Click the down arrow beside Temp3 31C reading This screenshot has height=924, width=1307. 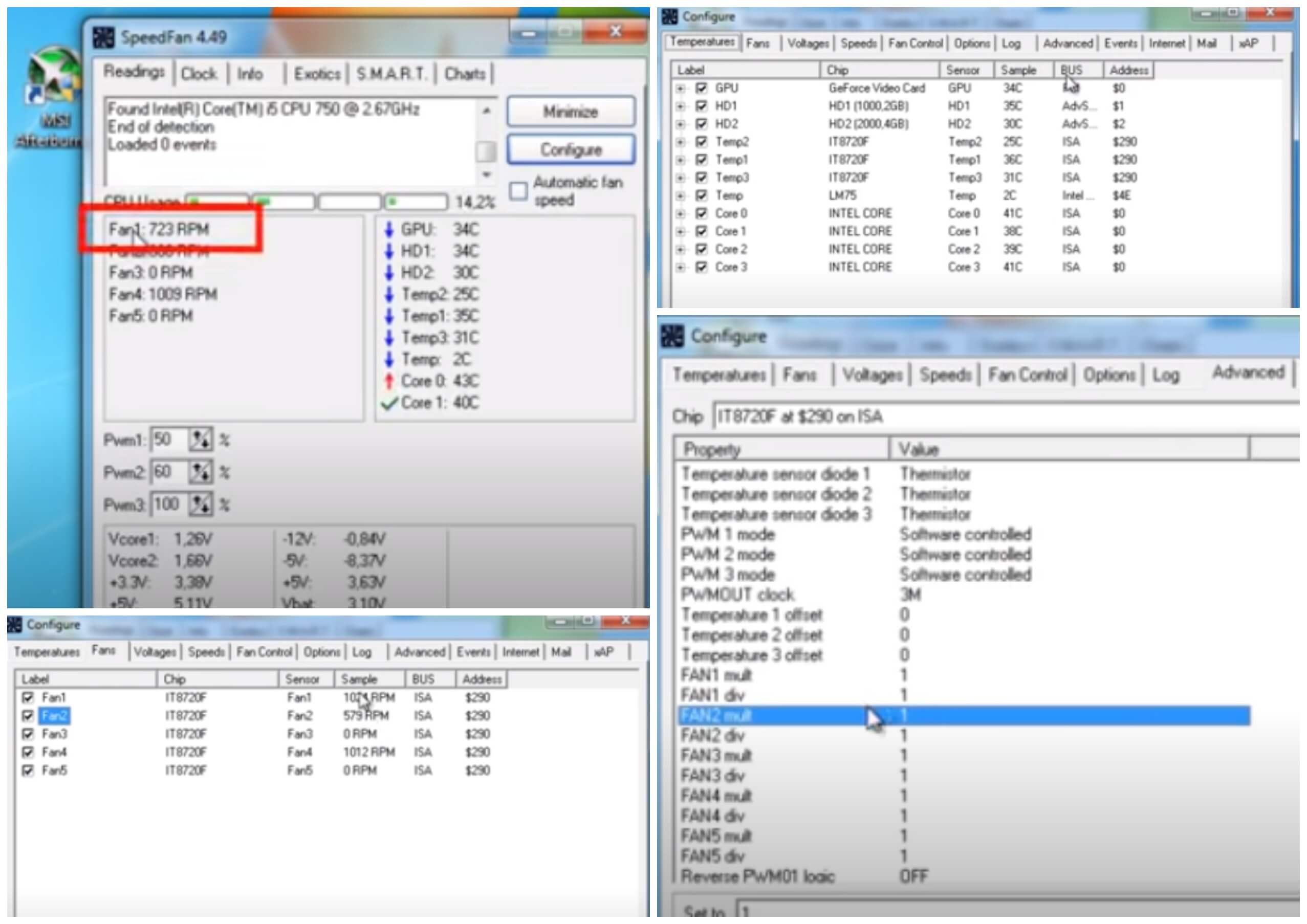click(389, 338)
